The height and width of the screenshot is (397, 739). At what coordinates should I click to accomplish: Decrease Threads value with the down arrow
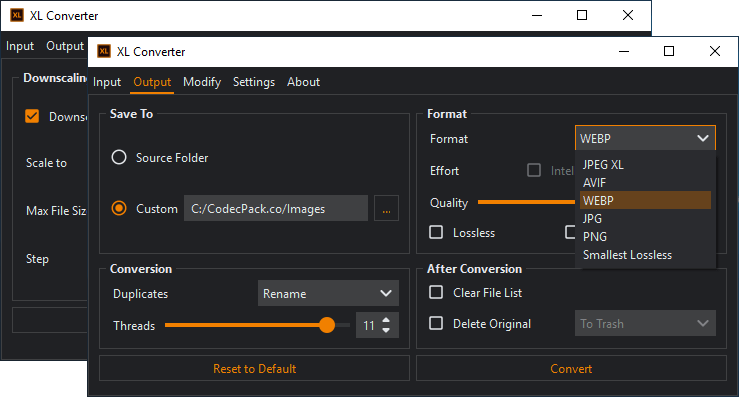click(x=386, y=330)
